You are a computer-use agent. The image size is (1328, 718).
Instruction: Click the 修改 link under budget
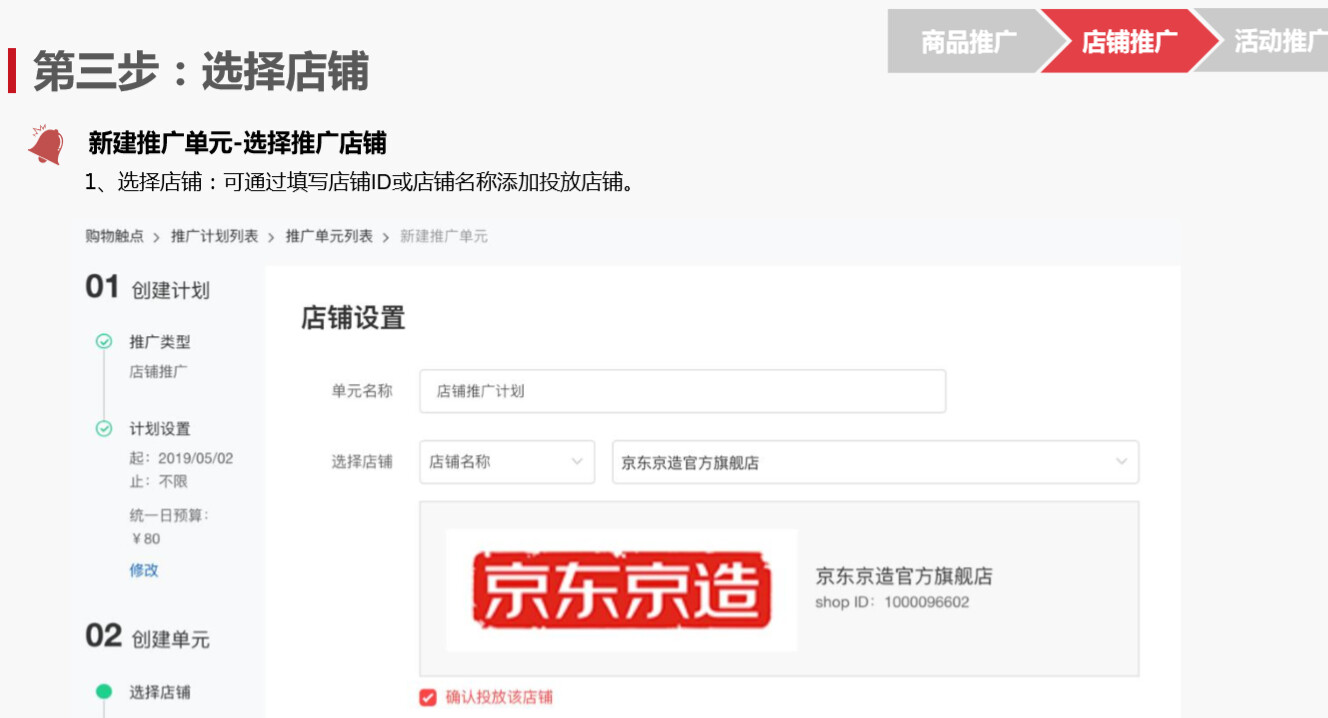(144, 570)
